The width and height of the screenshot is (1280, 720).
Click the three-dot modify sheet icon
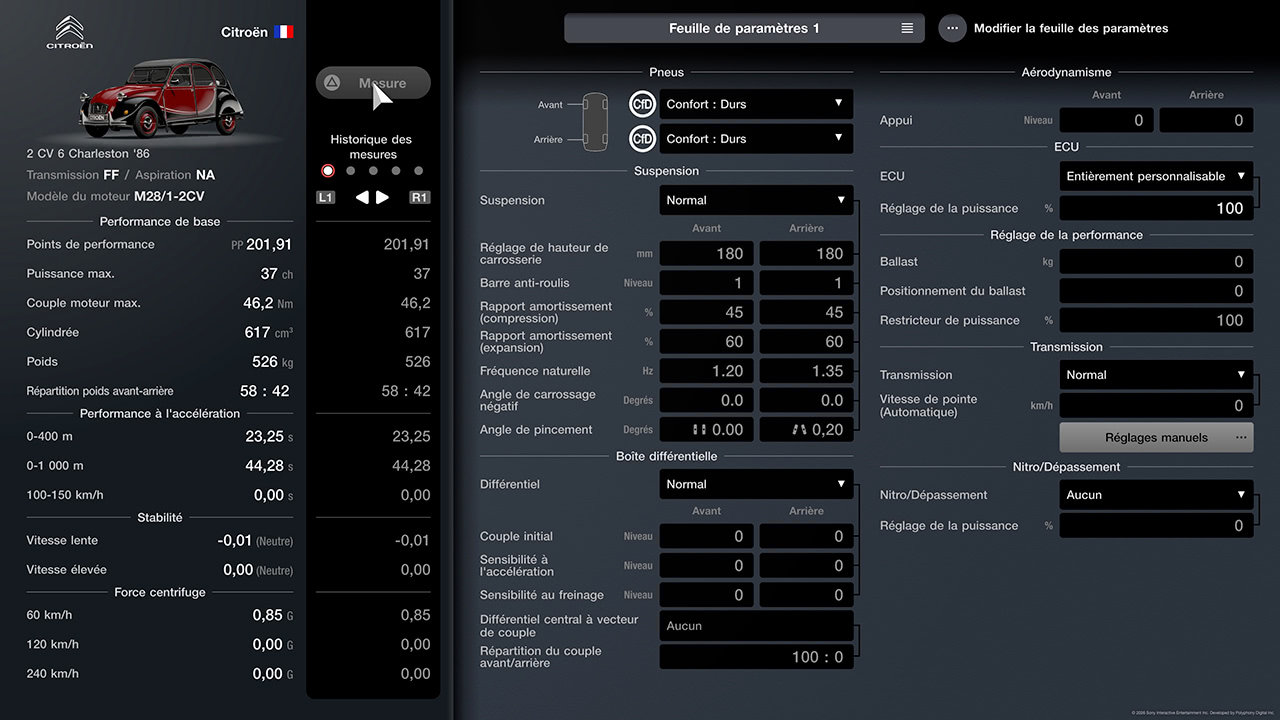click(952, 28)
